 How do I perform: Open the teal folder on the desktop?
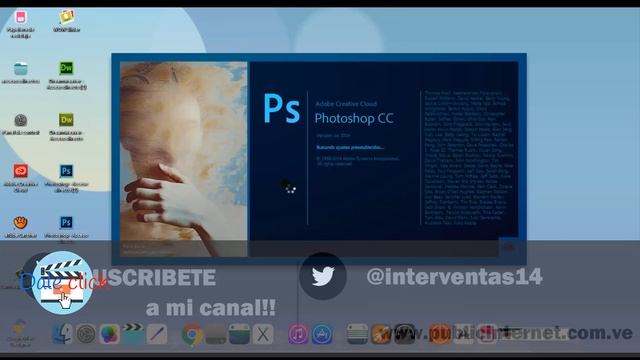[x=20, y=69]
